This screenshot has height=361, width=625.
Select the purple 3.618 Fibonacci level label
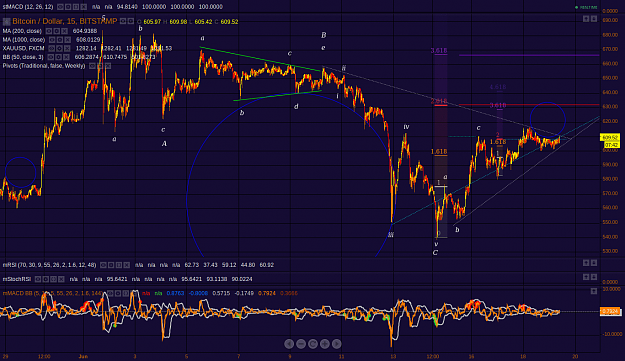pyautogui.click(x=439, y=51)
